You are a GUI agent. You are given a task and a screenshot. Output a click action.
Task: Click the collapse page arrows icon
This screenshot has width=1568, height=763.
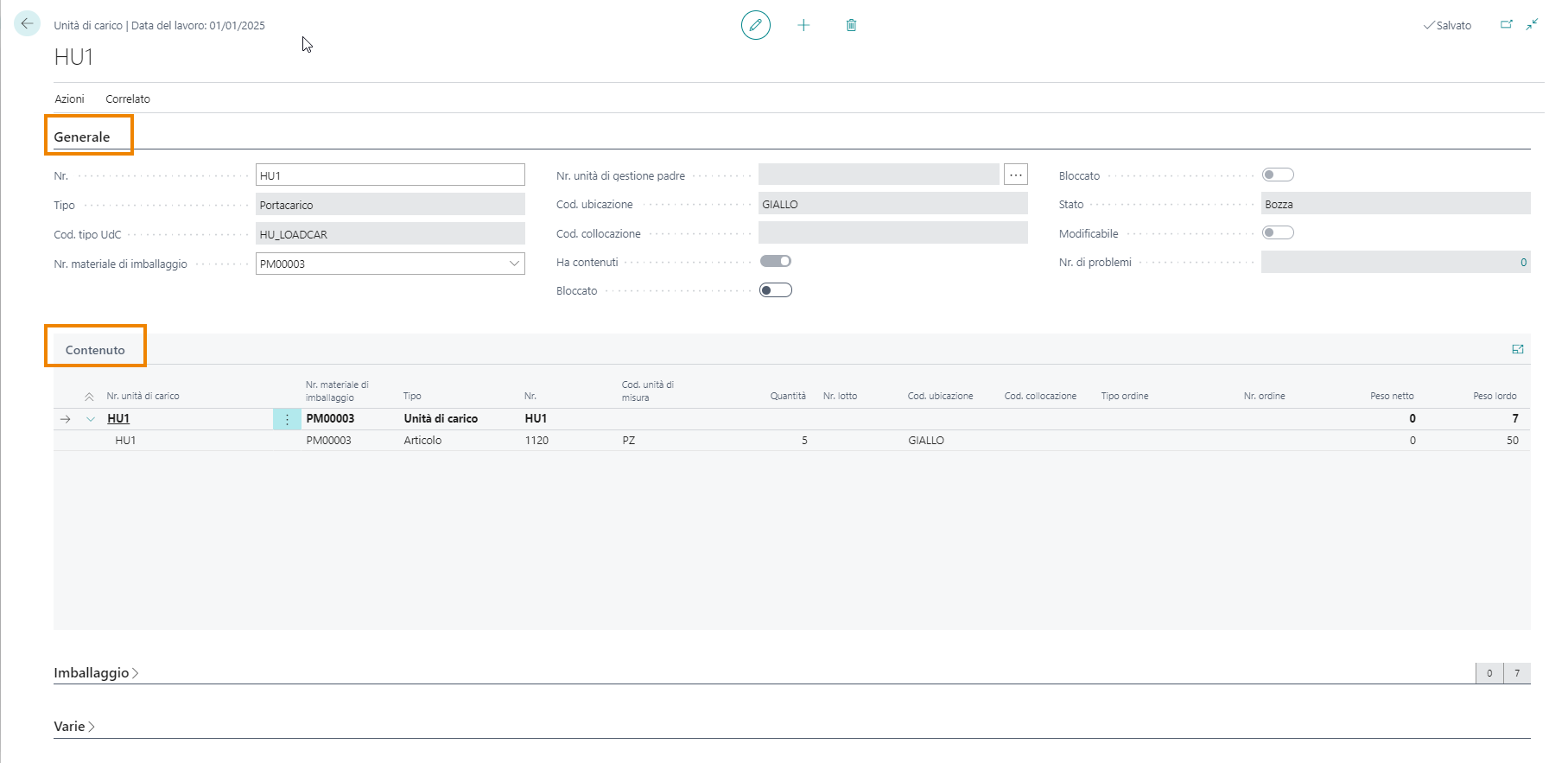(x=1532, y=25)
